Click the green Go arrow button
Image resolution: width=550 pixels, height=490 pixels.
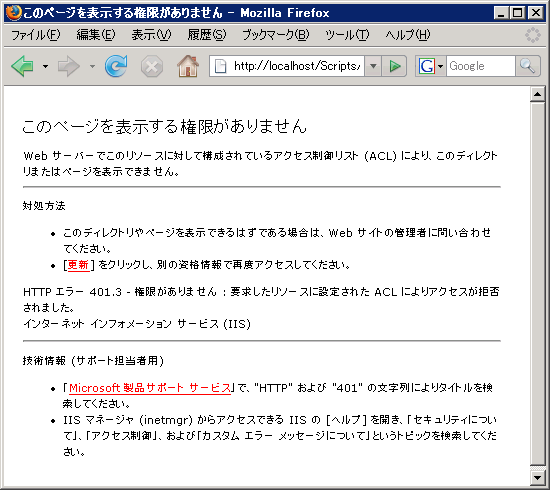[395, 66]
